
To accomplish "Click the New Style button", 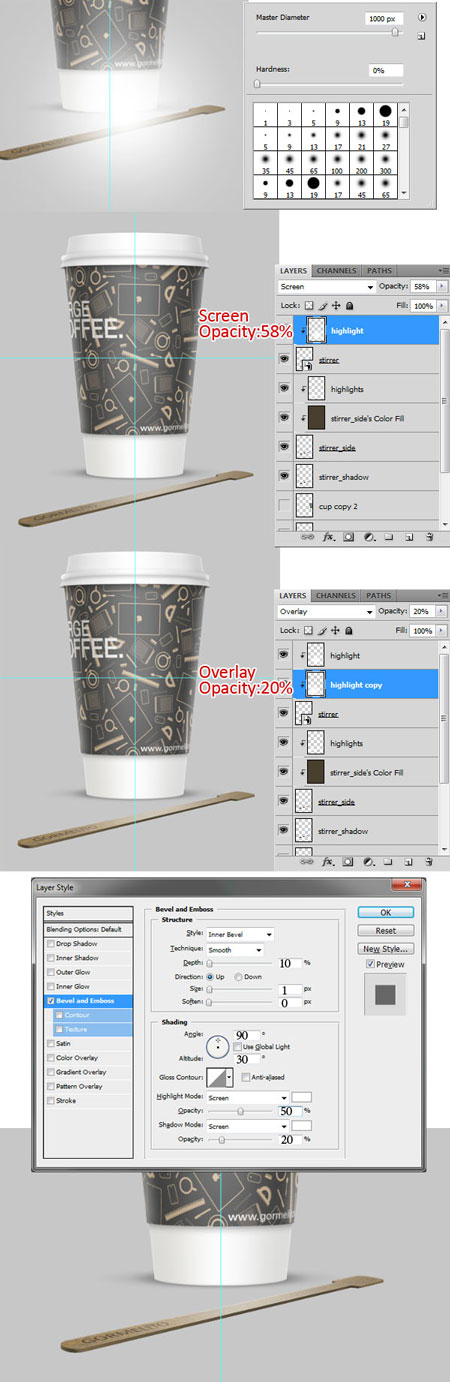I will [x=386, y=948].
